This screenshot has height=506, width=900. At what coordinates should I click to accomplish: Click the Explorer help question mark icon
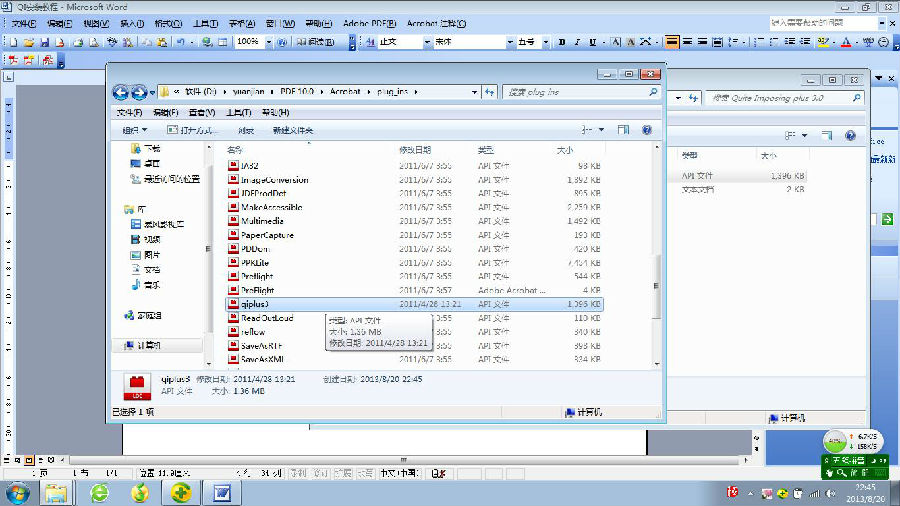click(647, 130)
